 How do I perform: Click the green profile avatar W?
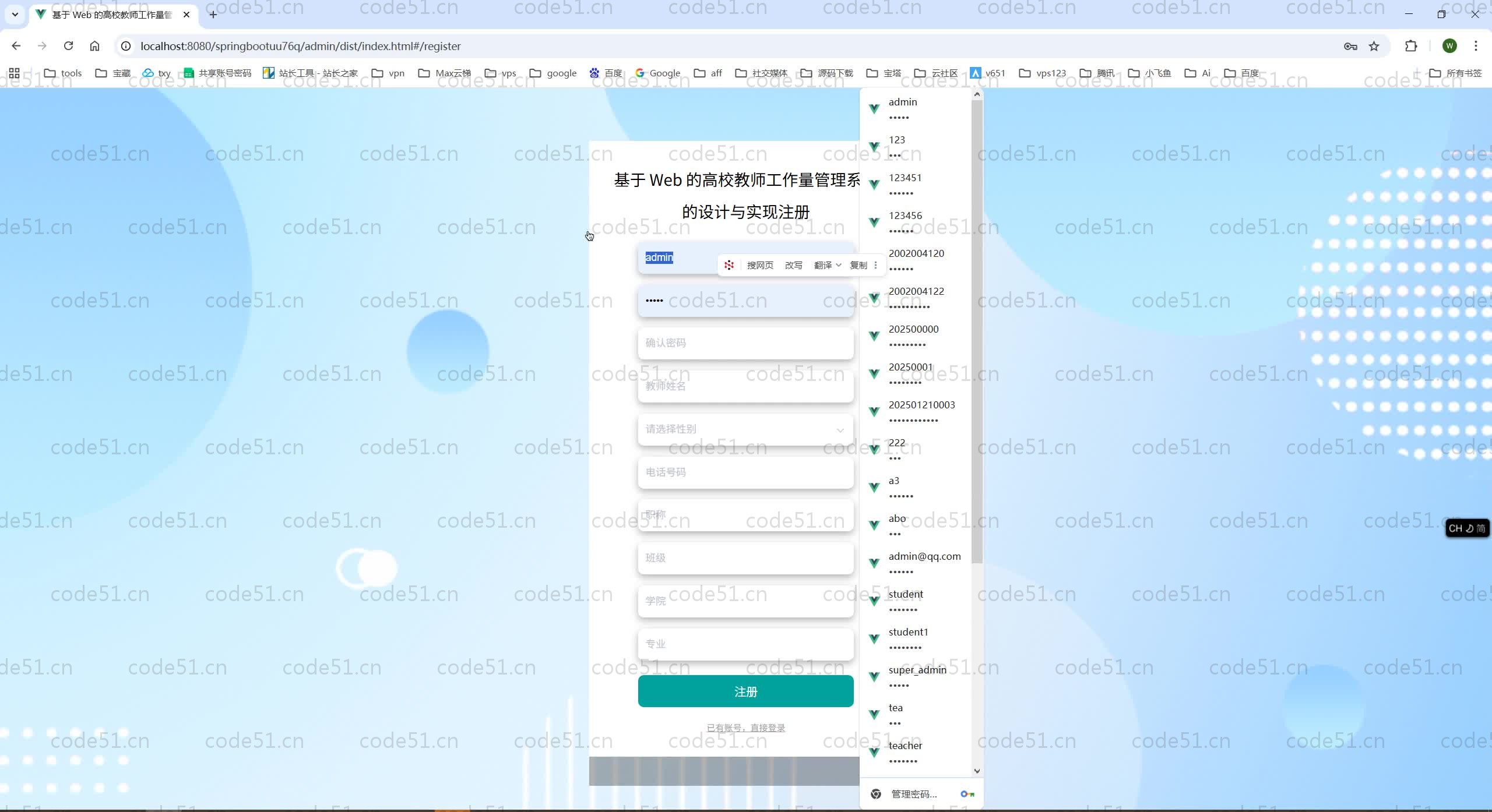point(1449,46)
